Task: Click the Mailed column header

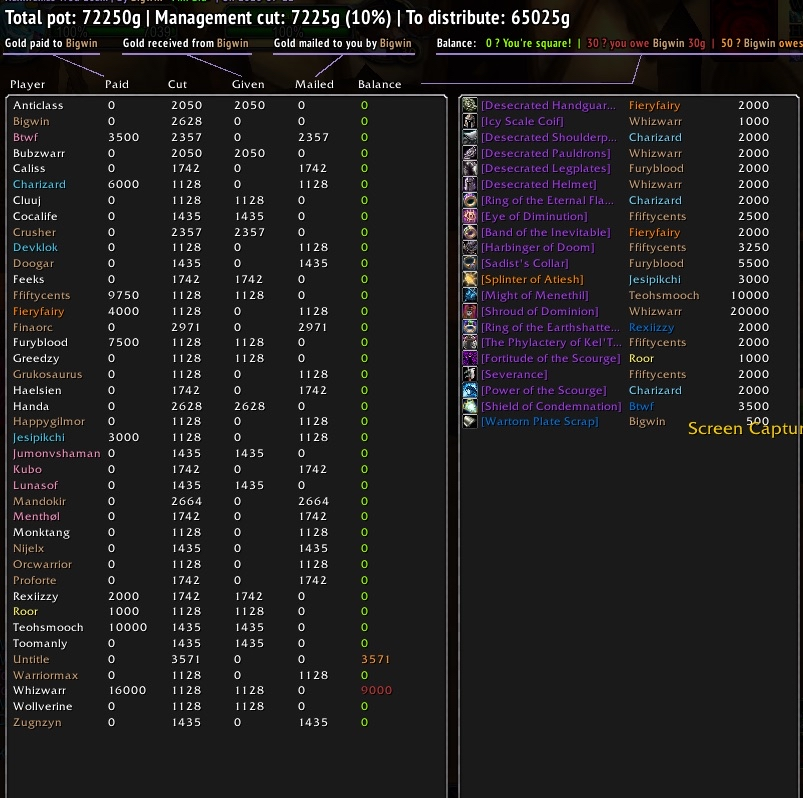Action: (x=314, y=85)
